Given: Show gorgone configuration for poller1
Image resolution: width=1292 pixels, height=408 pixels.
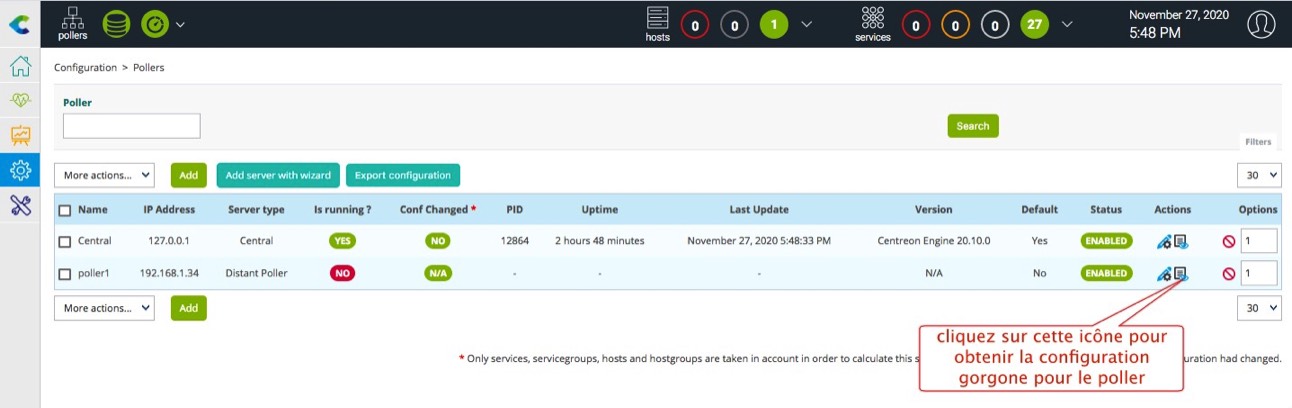Looking at the screenshot, I should point(1181,273).
